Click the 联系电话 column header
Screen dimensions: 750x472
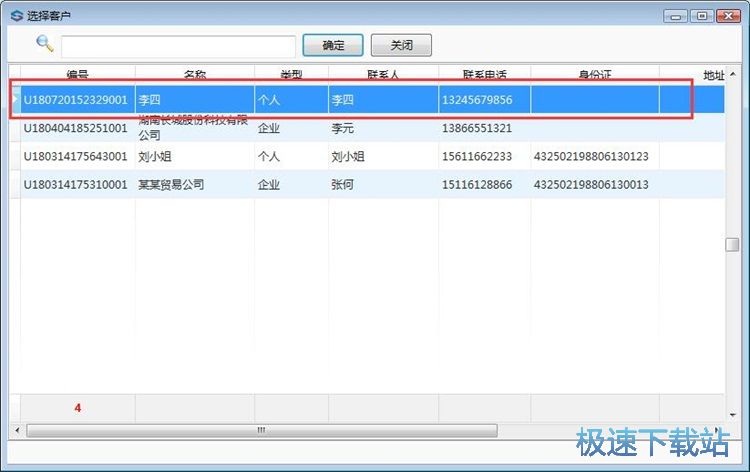(485, 75)
